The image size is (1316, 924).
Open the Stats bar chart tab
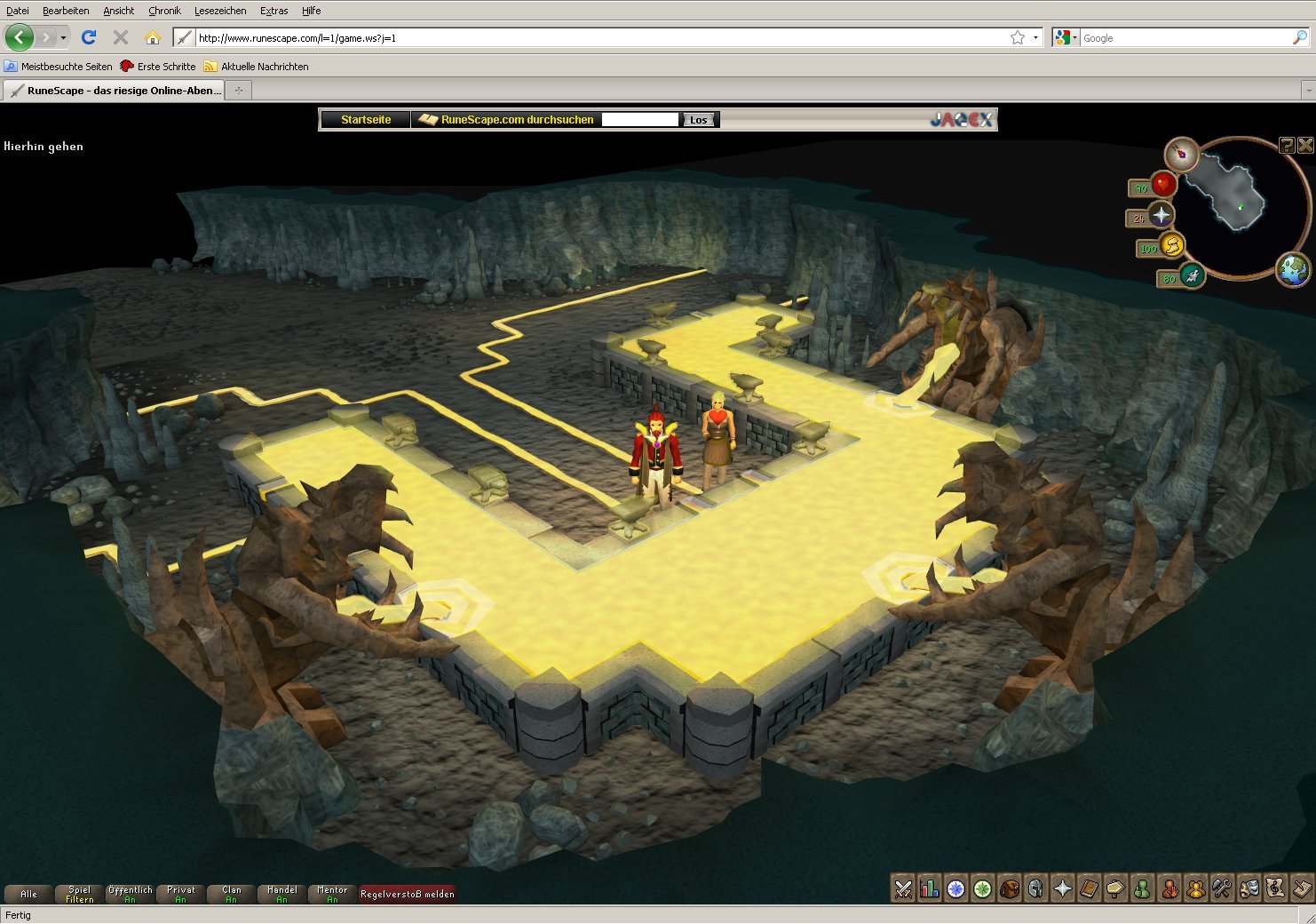pos(930,888)
